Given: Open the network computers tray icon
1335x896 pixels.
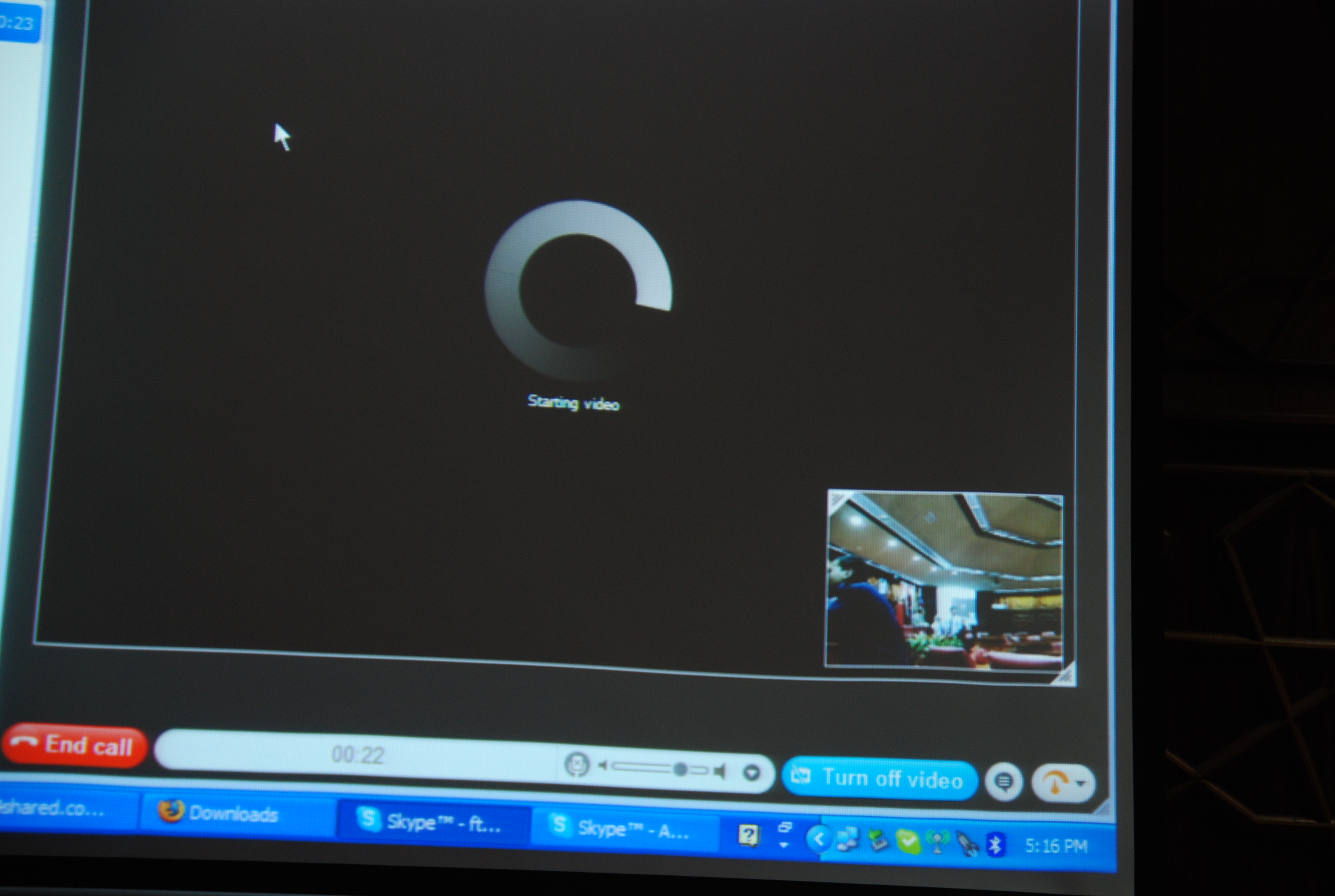Looking at the screenshot, I should tap(847, 839).
